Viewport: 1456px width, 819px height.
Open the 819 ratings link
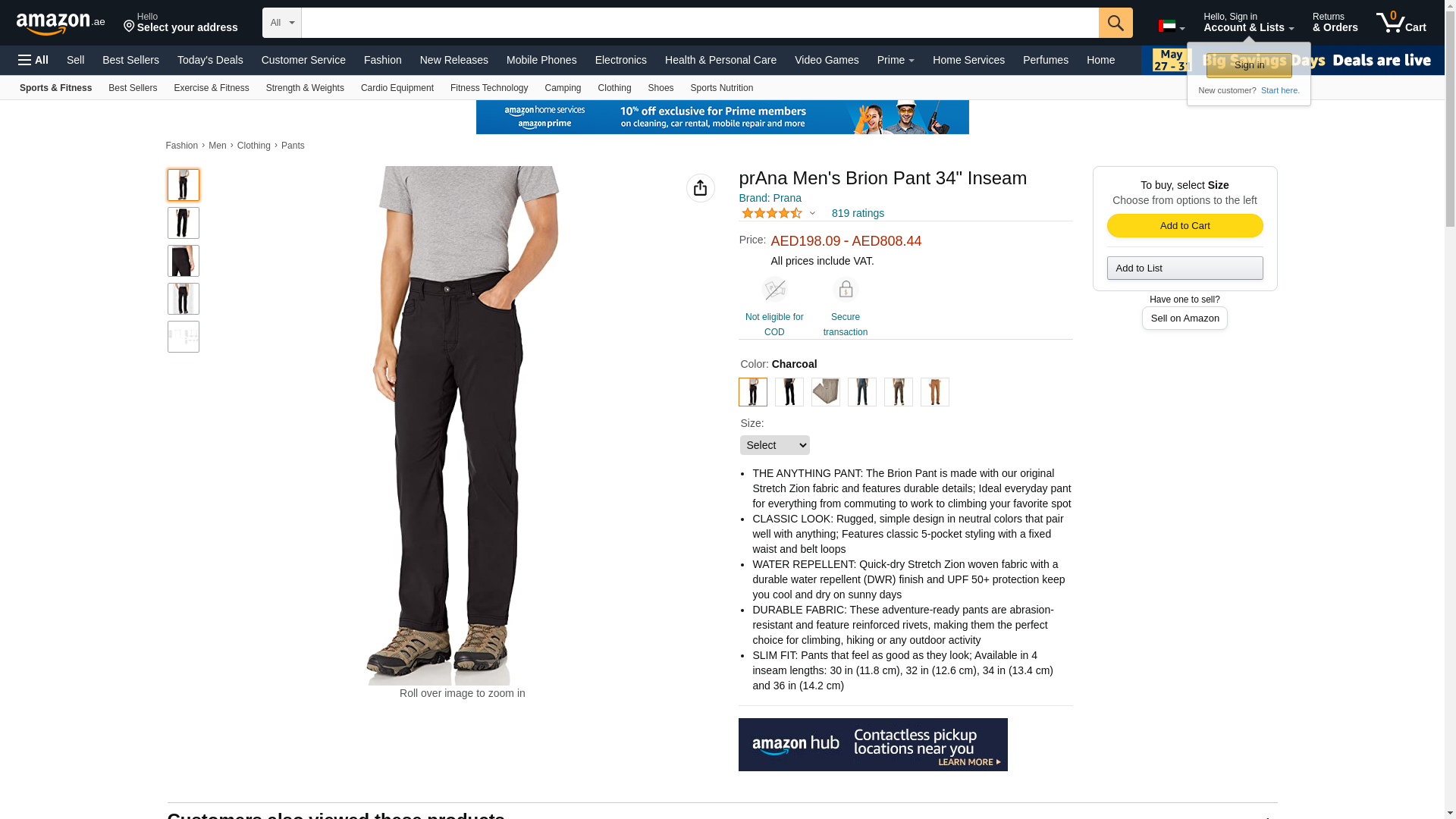tap(858, 213)
